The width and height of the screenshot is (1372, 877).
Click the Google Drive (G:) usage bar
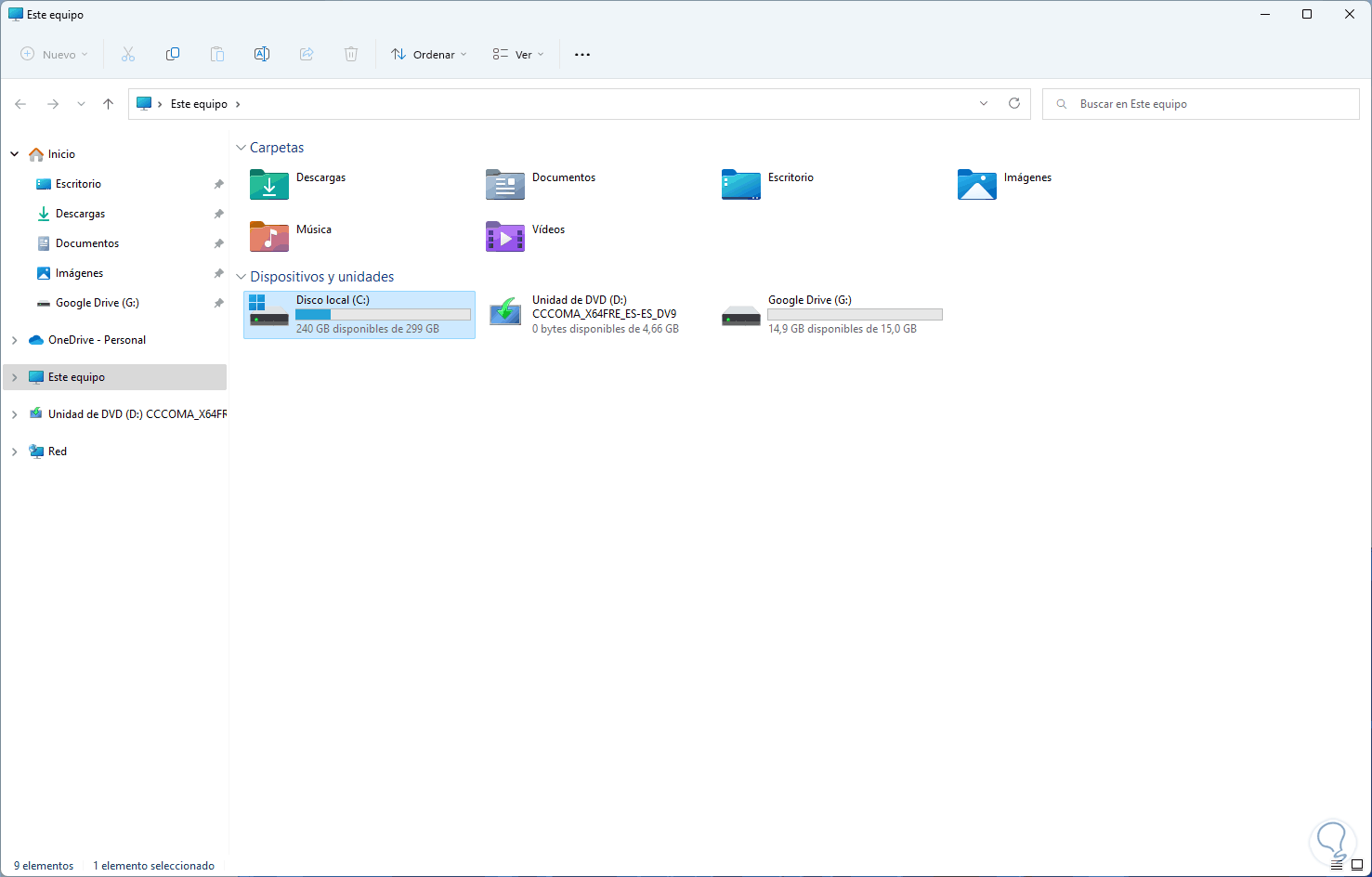click(855, 315)
